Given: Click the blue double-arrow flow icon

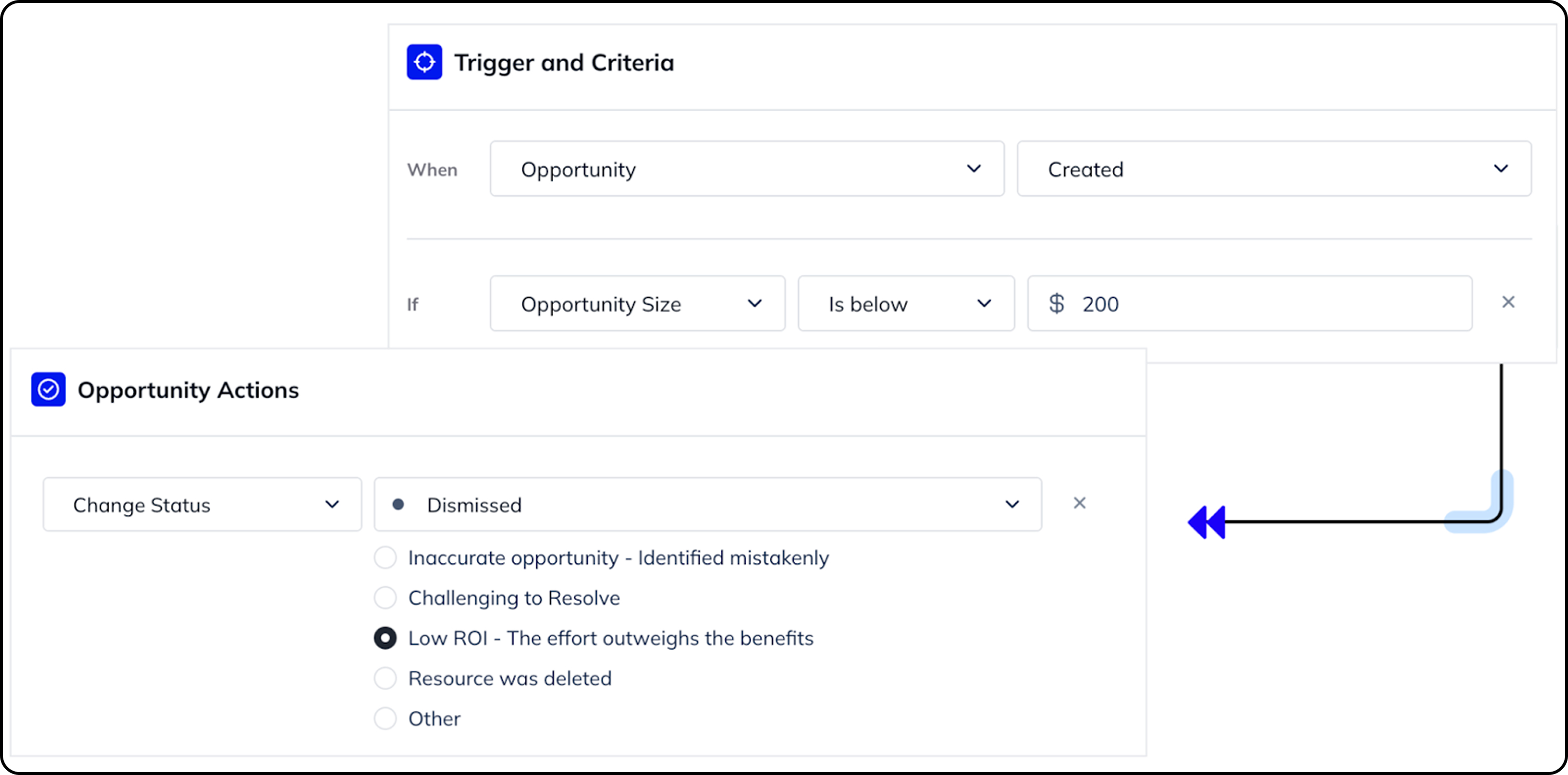Looking at the screenshot, I should click(x=1206, y=522).
